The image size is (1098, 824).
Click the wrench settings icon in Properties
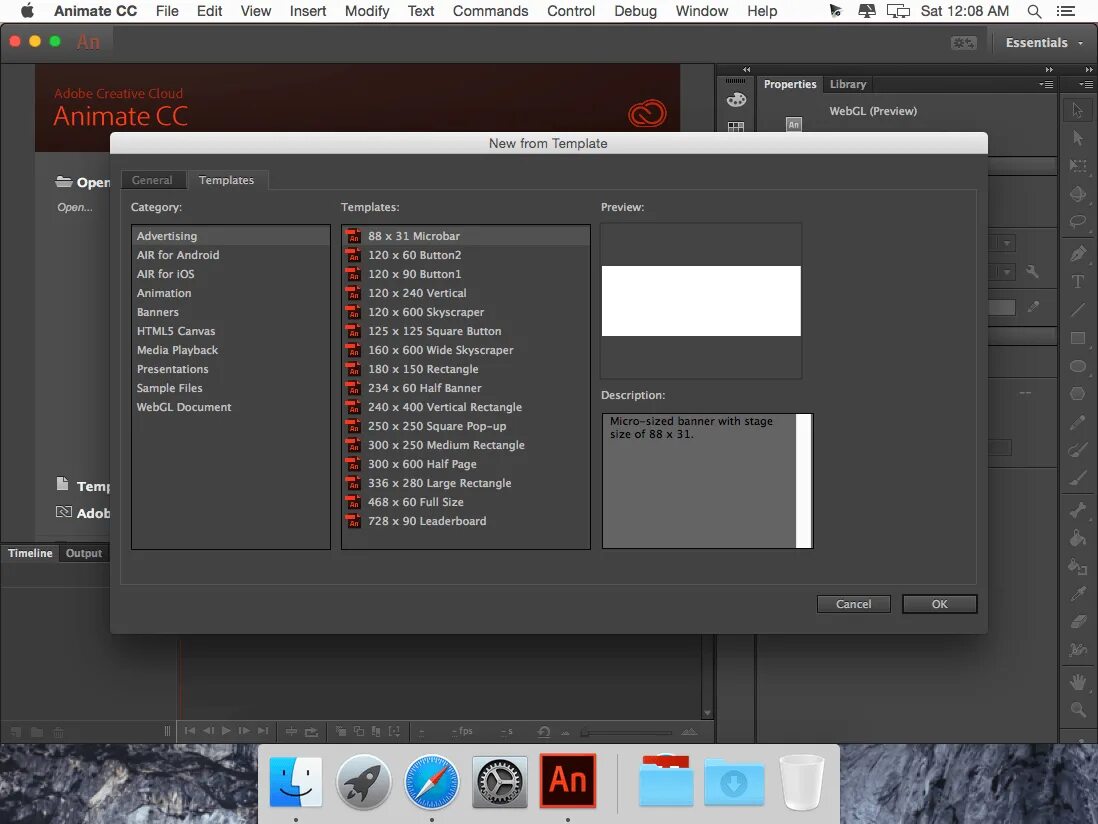pos(1032,271)
